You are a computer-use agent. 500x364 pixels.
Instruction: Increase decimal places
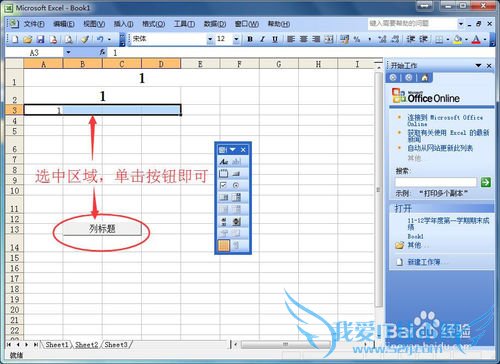382,39
